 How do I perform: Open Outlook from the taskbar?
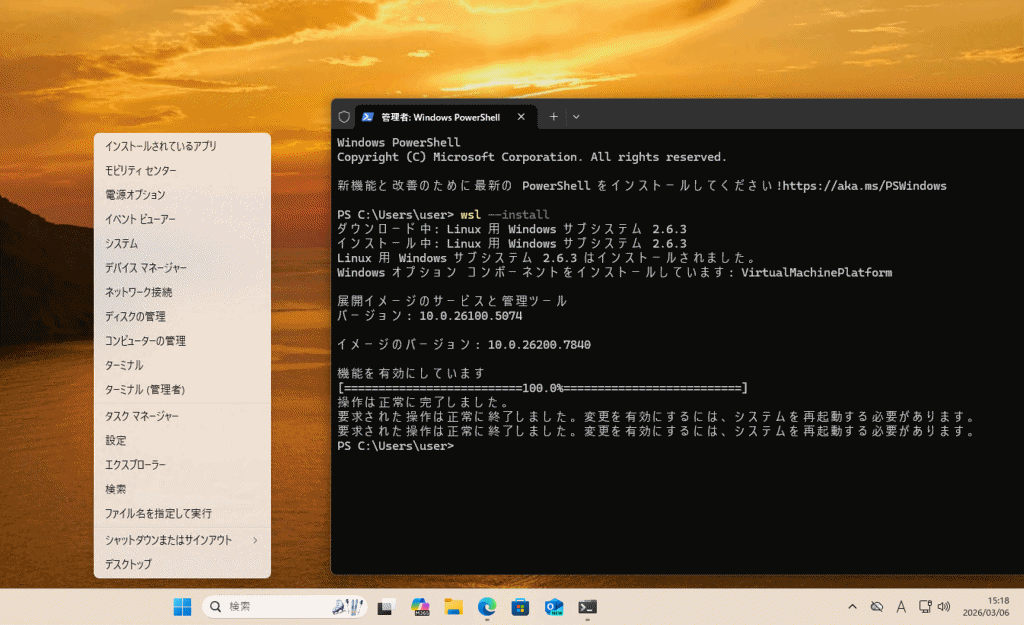pyautogui.click(x=554, y=606)
